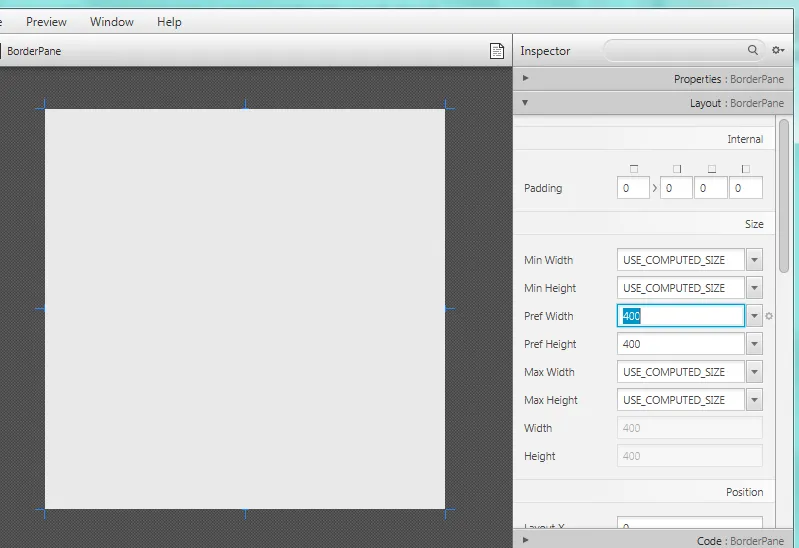The image size is (799, 548).
Task: Click the Size section heading
Action: 754,224
